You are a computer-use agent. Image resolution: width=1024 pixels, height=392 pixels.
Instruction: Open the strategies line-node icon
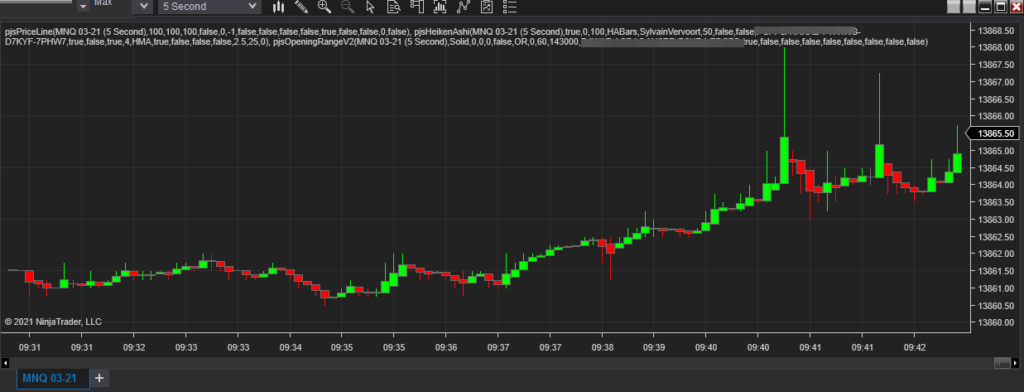point(463,7)
